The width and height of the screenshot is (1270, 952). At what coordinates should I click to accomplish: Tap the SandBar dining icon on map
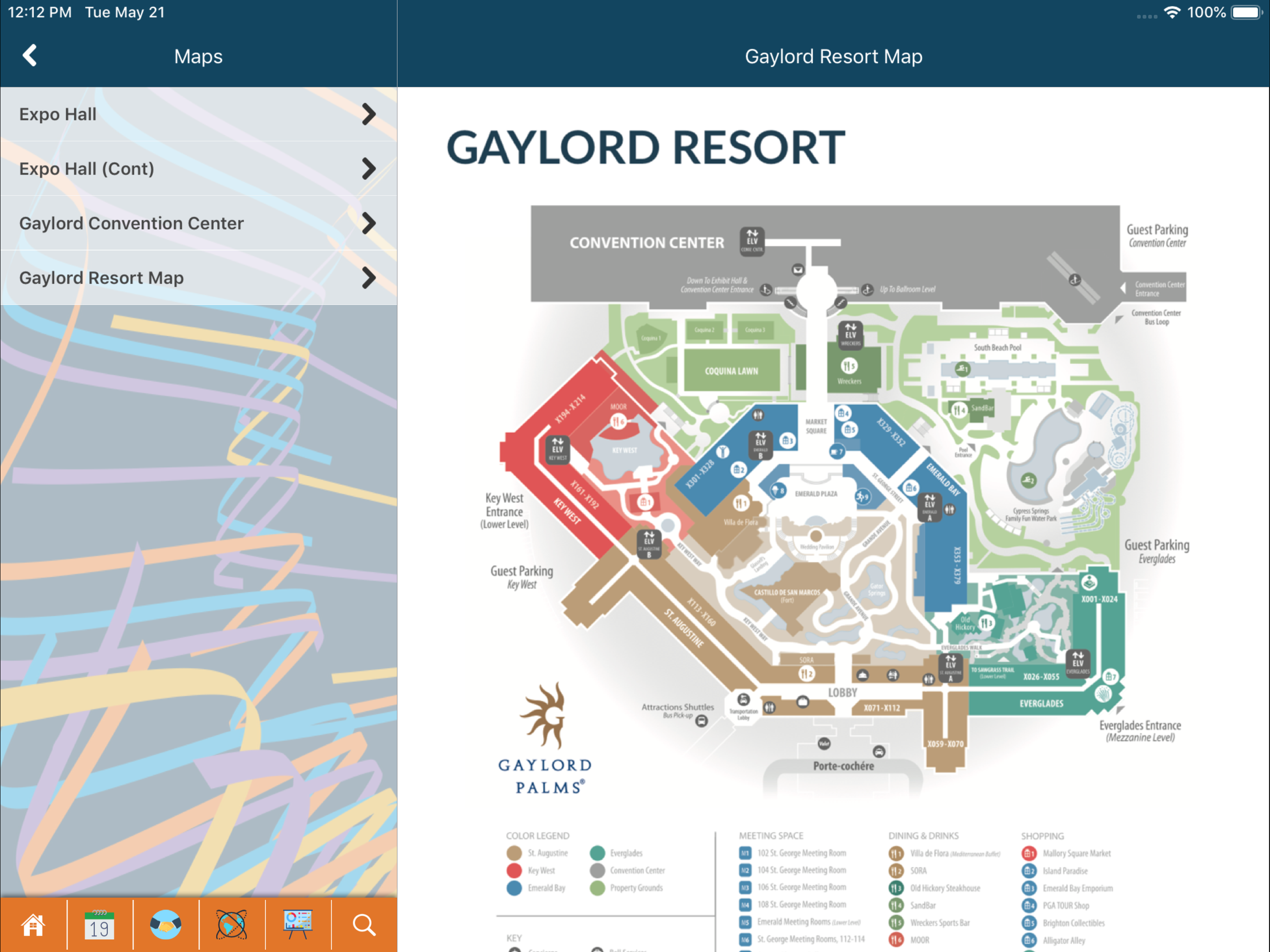pyautogui.click(x=959, y=410)
